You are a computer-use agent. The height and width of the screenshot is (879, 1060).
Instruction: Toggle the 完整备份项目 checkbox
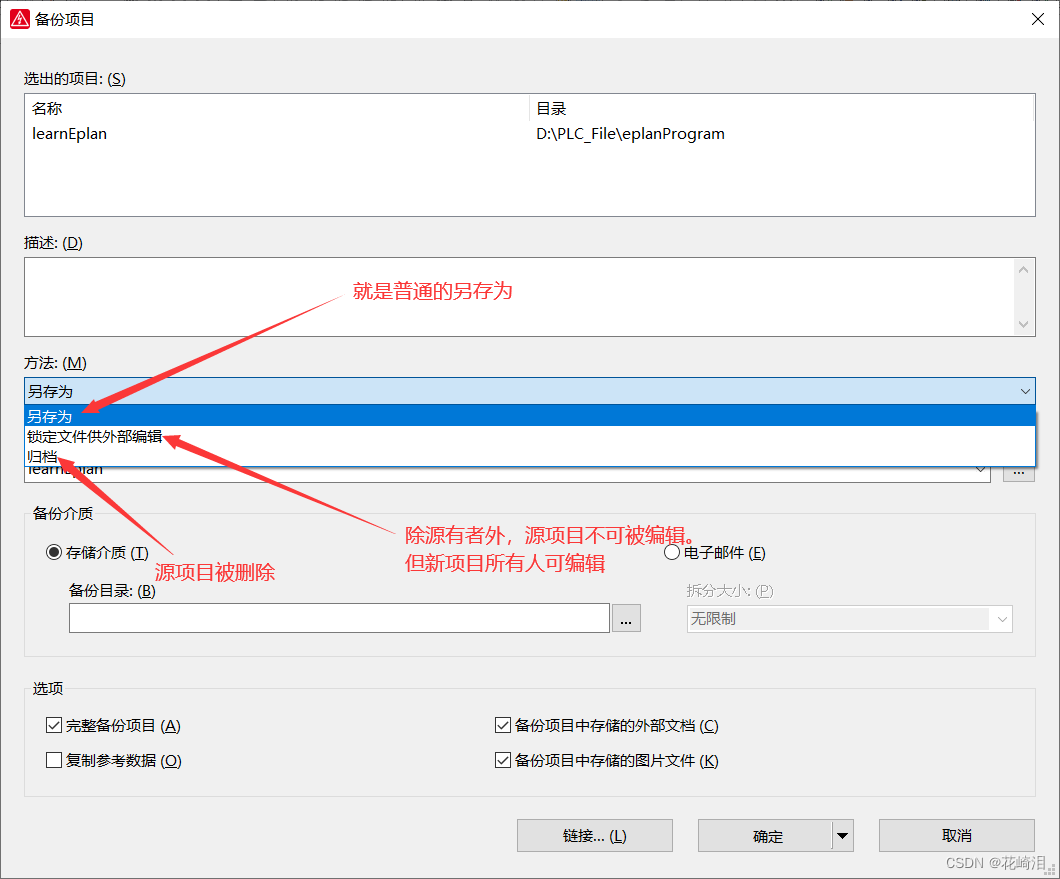54,726
